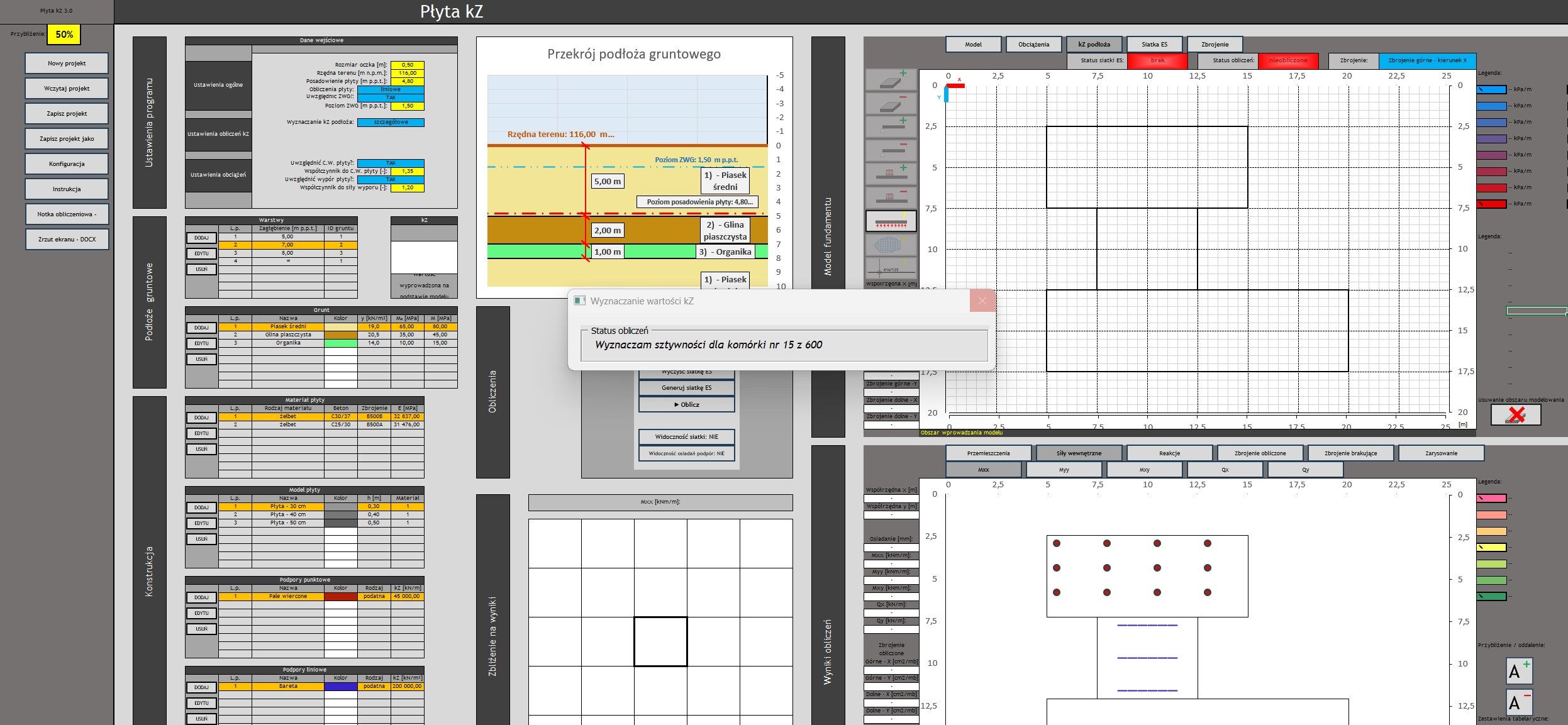Click the add slab area icon
Viewport: 1568px width, 725px height.
[891, 80]
